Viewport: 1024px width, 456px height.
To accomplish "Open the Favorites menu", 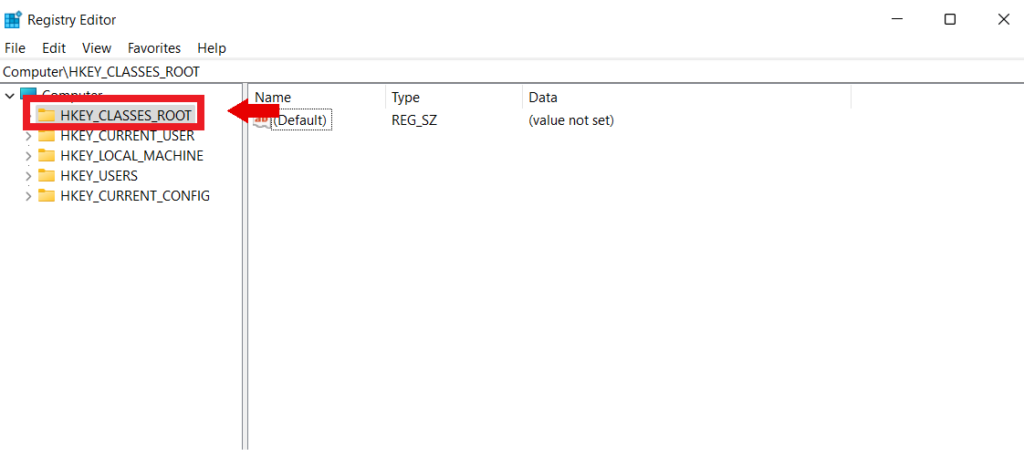I will (x=154, y=48).
